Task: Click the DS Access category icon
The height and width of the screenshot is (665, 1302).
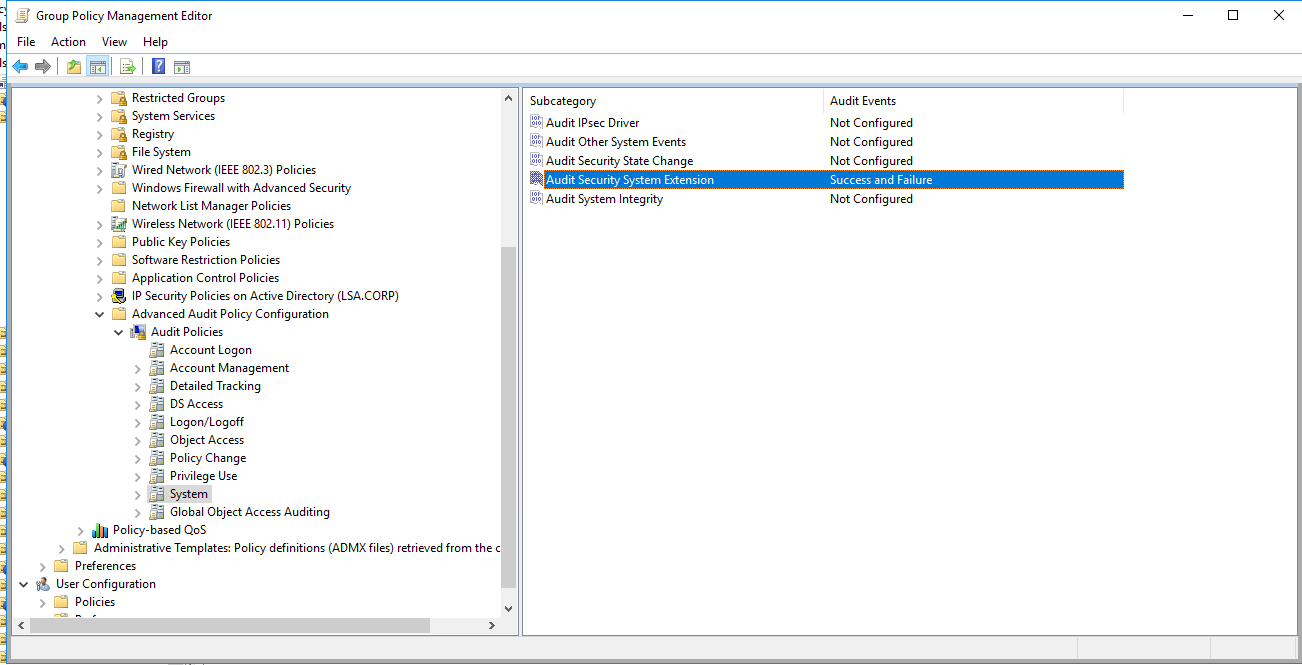Action: pyautogui.click(x=157, y=404)
